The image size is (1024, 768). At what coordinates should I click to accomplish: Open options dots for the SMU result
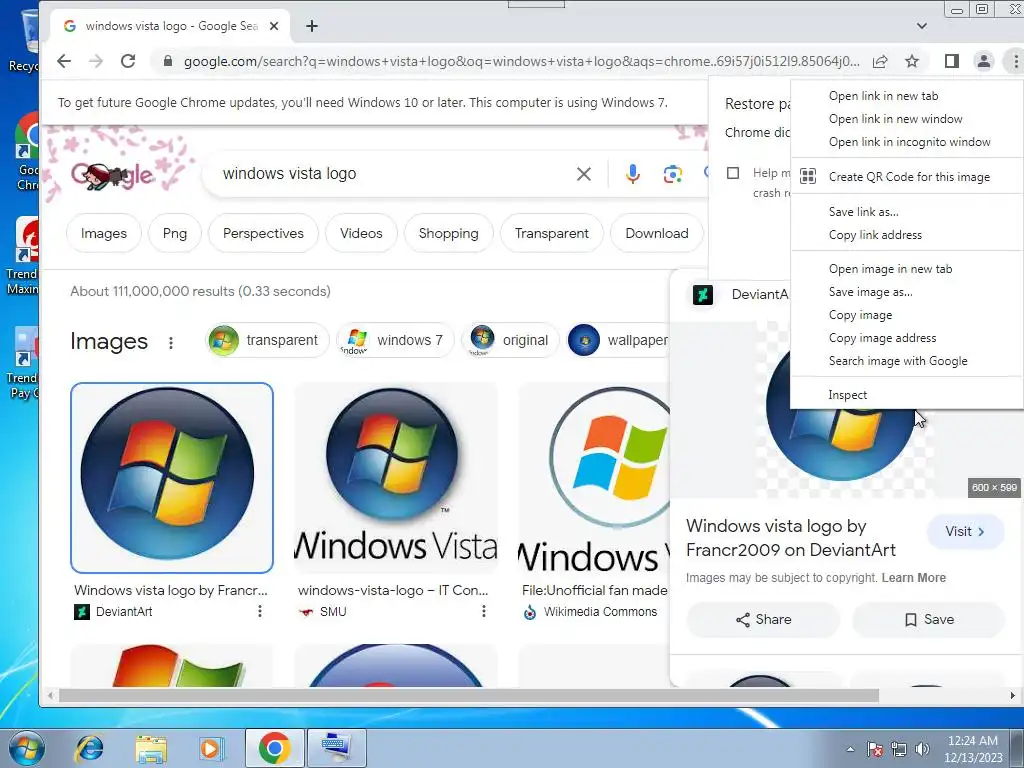click(x=483, y=611)
